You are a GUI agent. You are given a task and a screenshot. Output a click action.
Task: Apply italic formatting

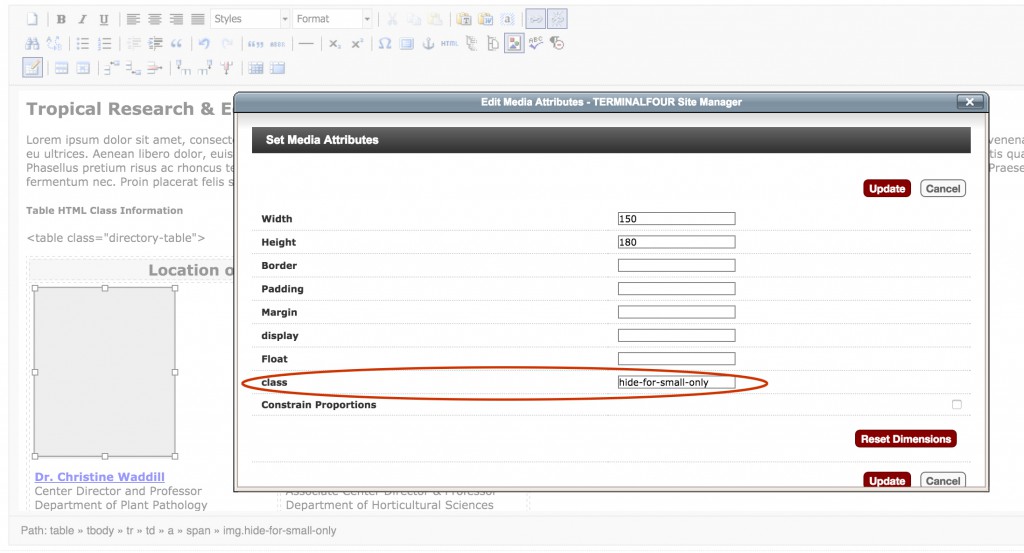pos(82,19)
